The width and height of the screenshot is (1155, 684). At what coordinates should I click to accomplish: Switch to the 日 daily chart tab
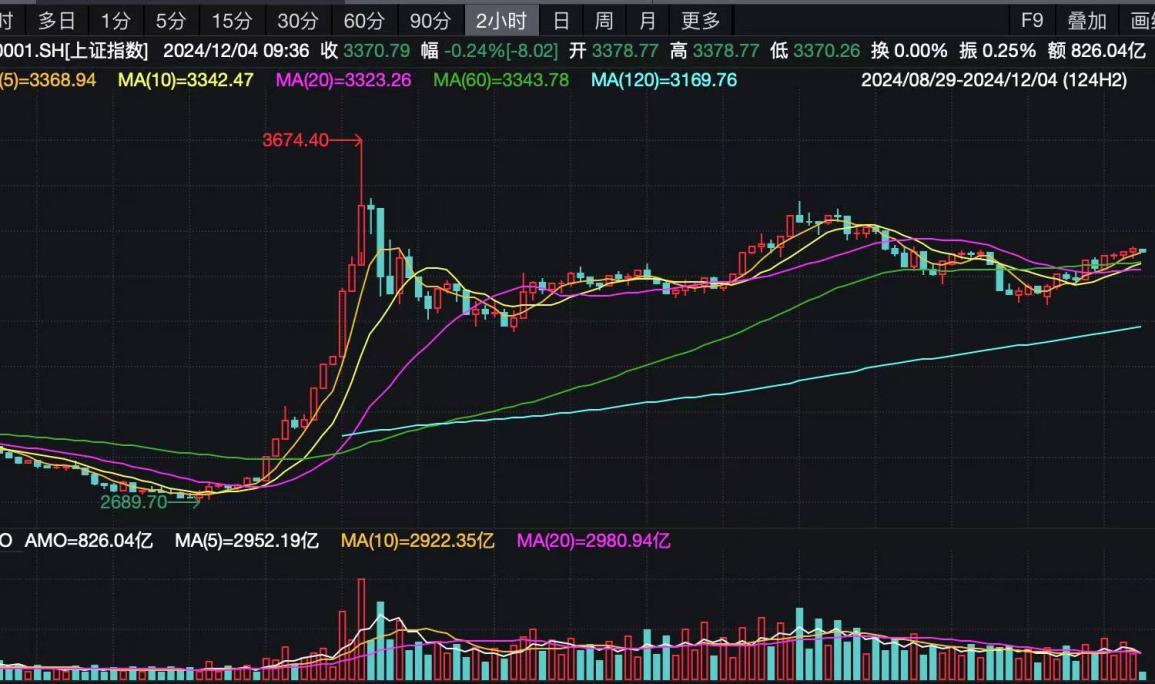(561, 21)
